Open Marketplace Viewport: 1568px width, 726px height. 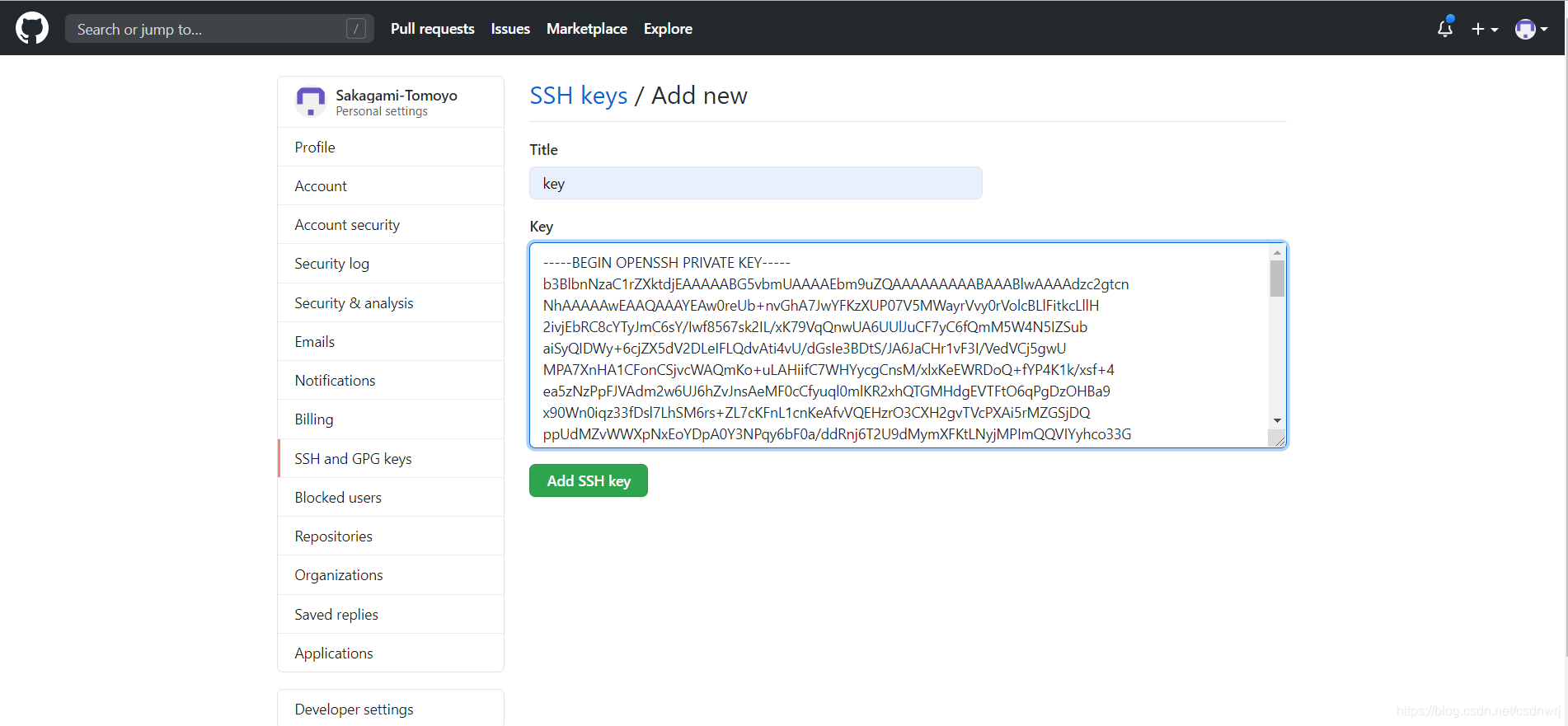(587, 29)
